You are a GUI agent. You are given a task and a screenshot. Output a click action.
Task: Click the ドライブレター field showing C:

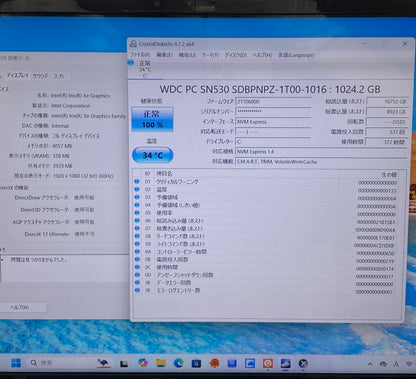[273, 142]
